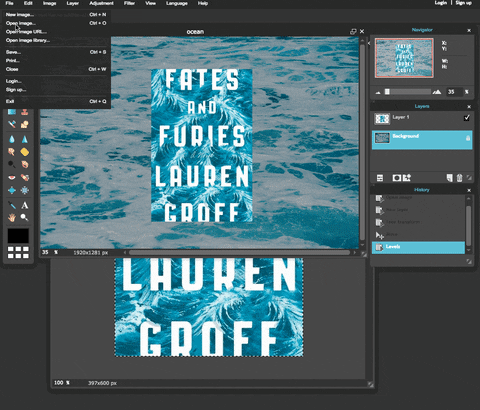Restore the ocean document window
The height and width of the screenshot is (410, 480).
[x=353, y=32]
